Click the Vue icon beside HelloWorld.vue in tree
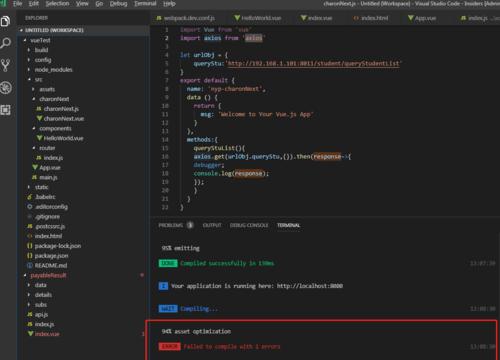The width and height of the screenshot is (500, 360). pos(39,138)
